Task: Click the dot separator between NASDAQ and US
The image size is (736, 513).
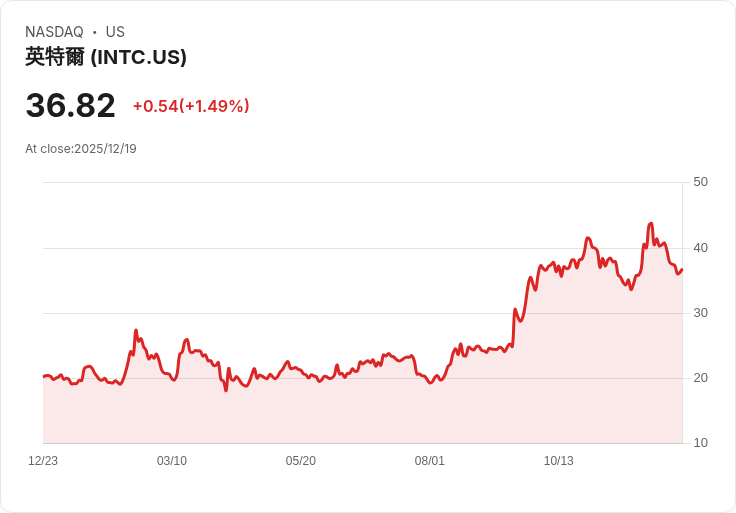Action: (x=95, y=32)
